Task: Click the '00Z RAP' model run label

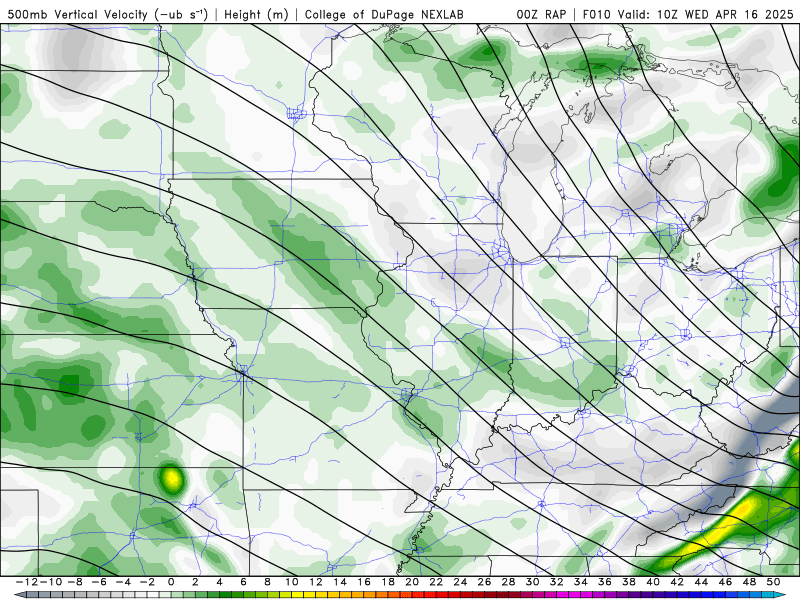Action: tap(541, 14)
